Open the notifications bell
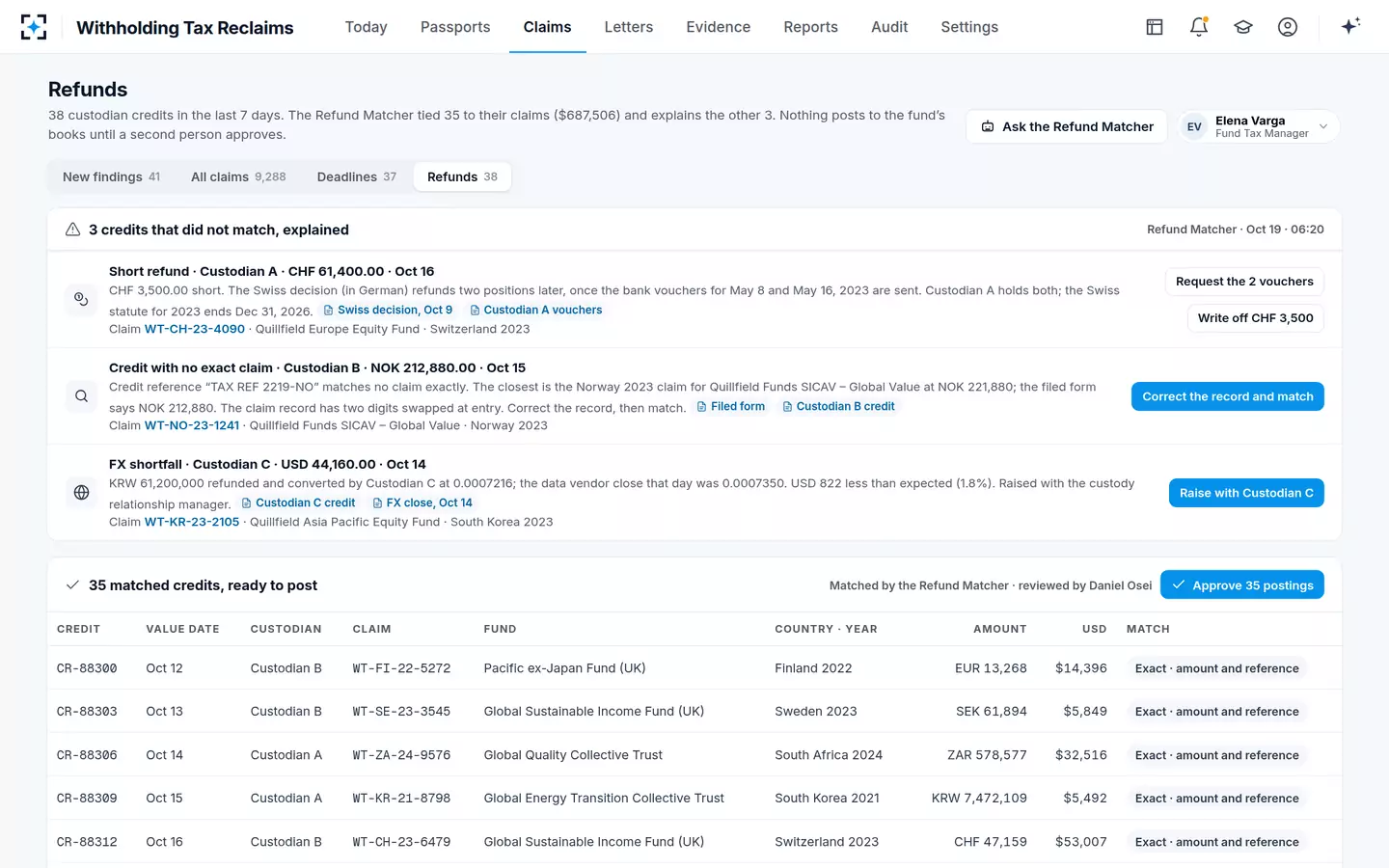 [x=1199, y=27]
